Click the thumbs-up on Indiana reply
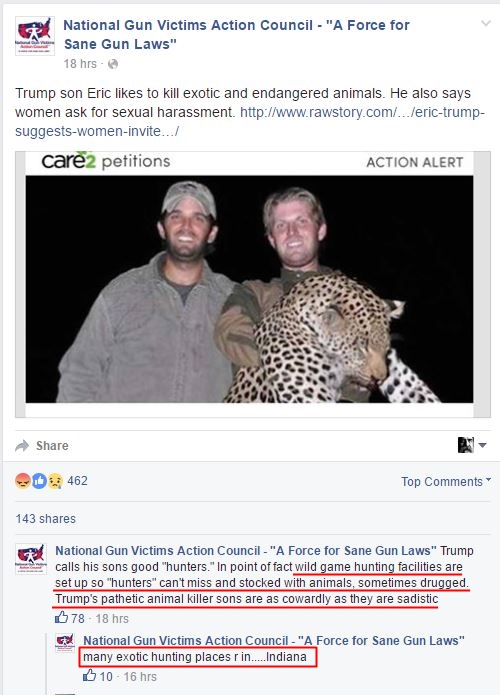The height and width of the screenshot is (695, 500). [90, 675]
